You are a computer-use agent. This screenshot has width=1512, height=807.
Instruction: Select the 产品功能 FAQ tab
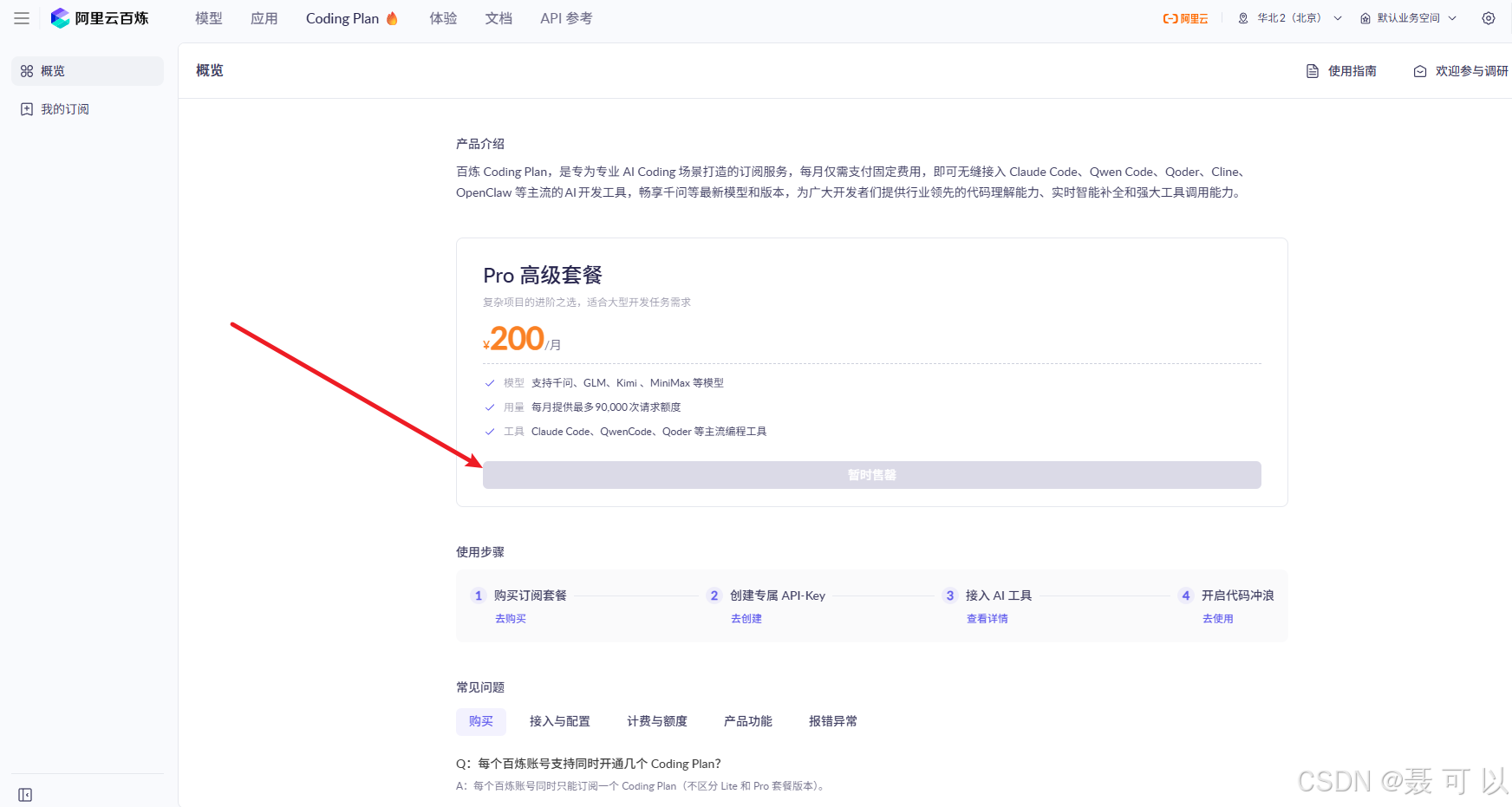click(748, 721)
